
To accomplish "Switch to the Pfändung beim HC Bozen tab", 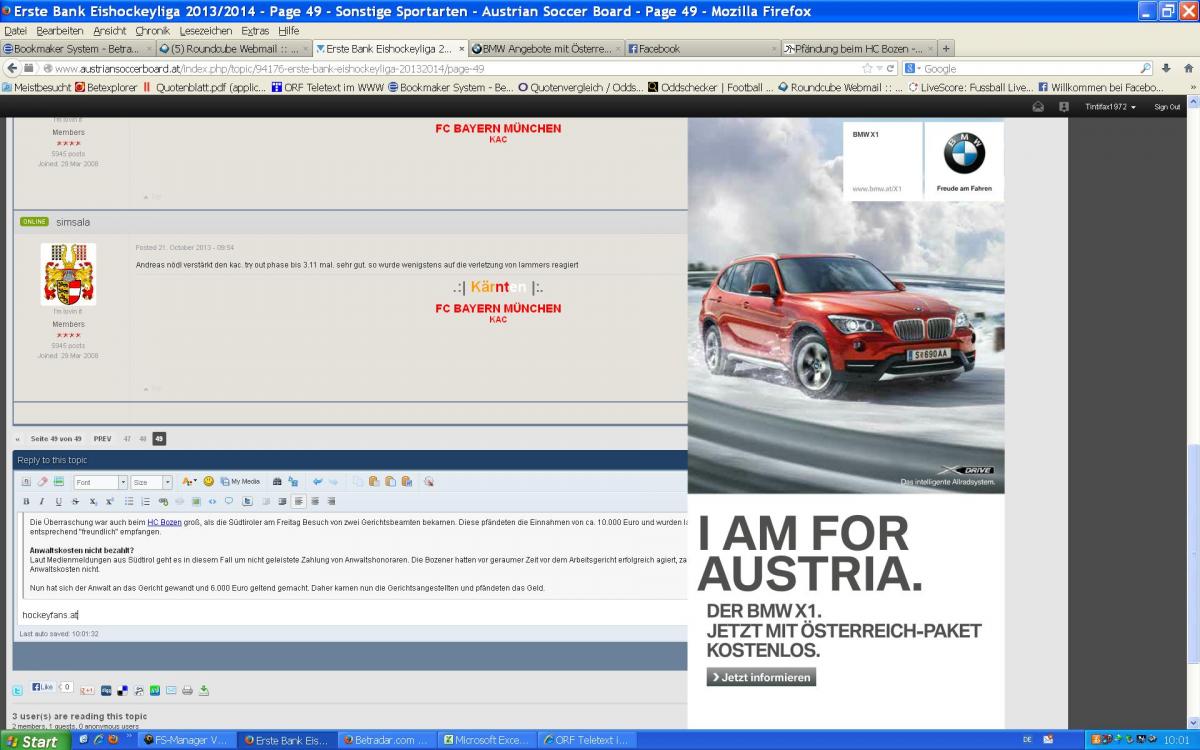I will (x=858, y=48).
